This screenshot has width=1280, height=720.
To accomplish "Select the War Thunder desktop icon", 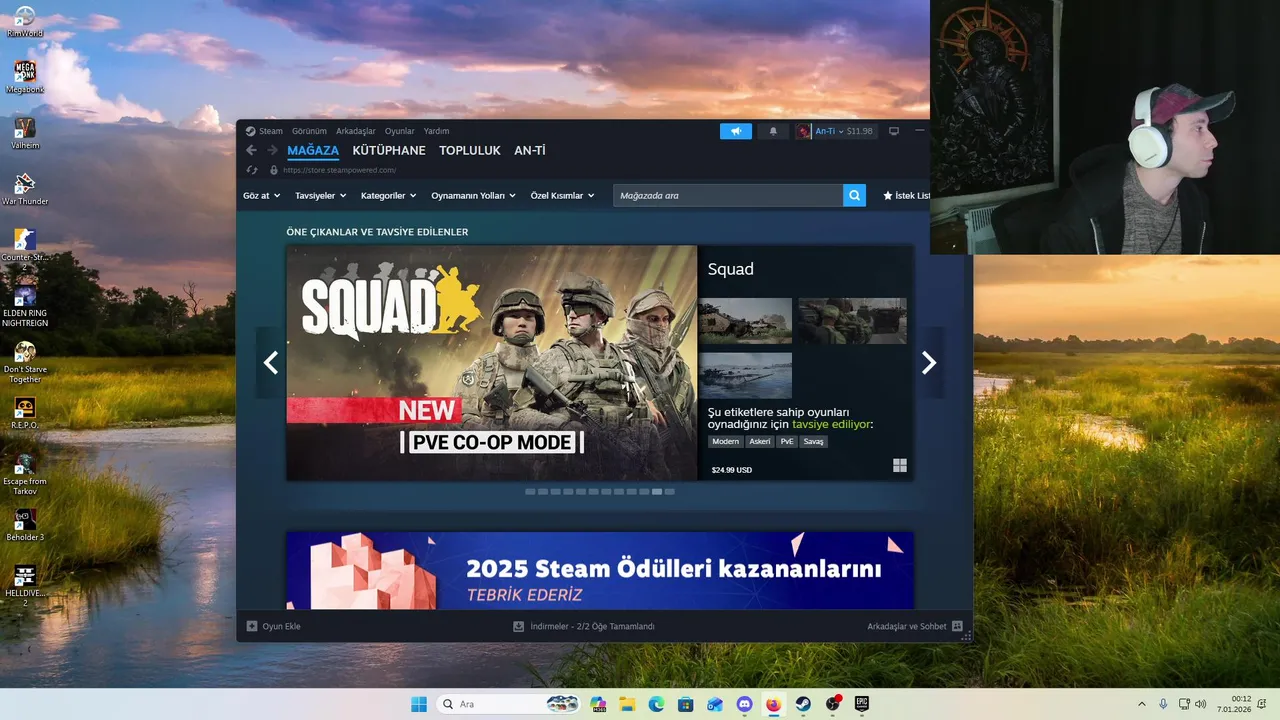I will [x=25, y=189].
